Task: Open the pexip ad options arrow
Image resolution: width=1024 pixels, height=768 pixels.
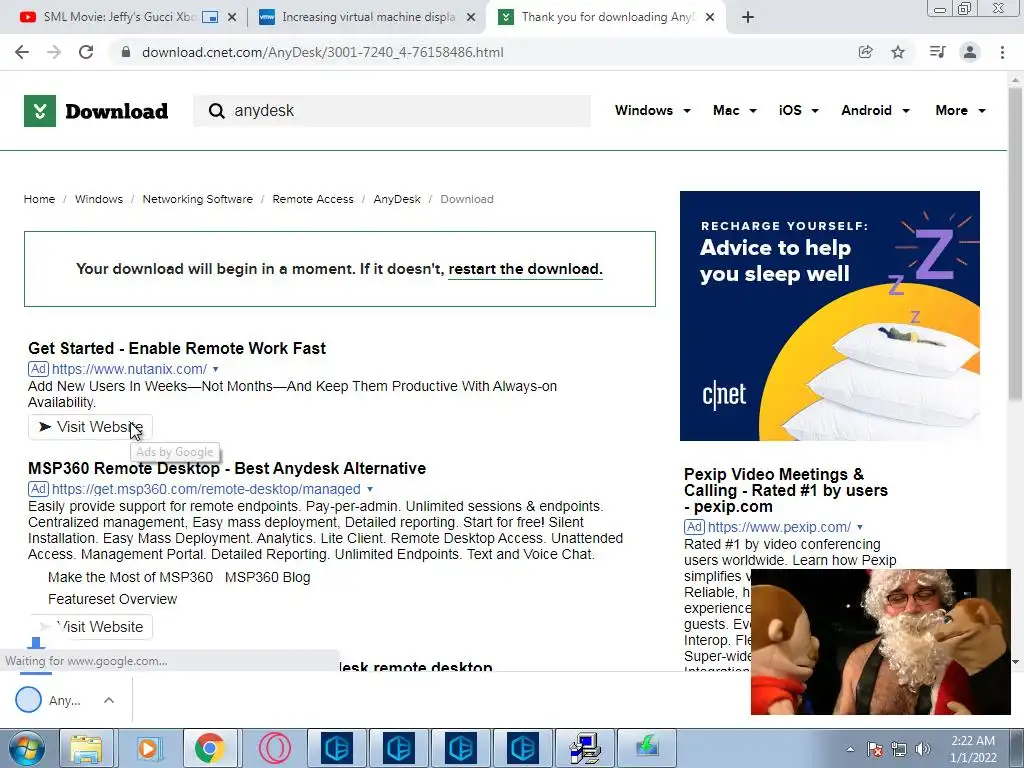Action: point(860,527)
